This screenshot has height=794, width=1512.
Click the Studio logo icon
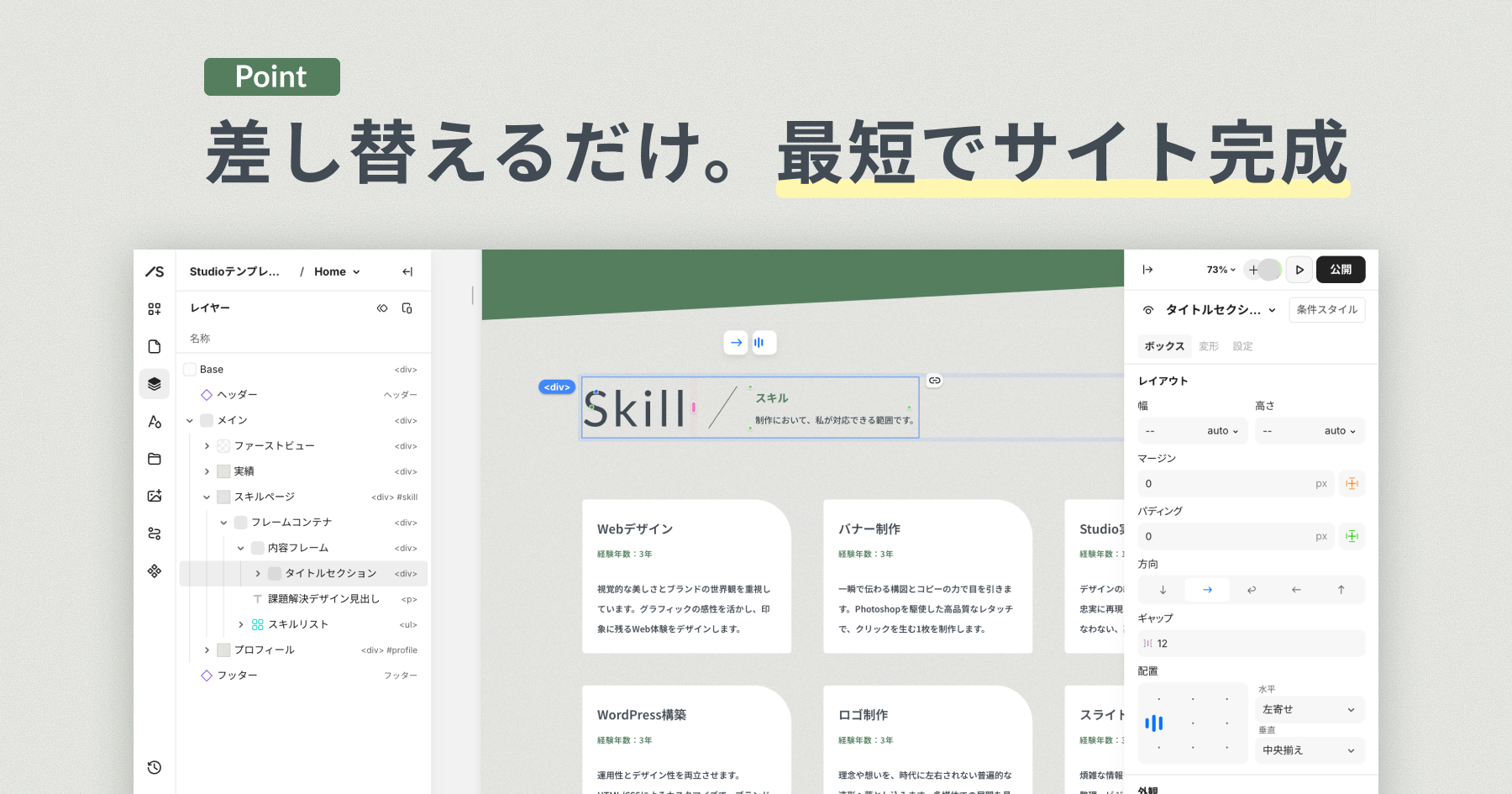(155, 271)
